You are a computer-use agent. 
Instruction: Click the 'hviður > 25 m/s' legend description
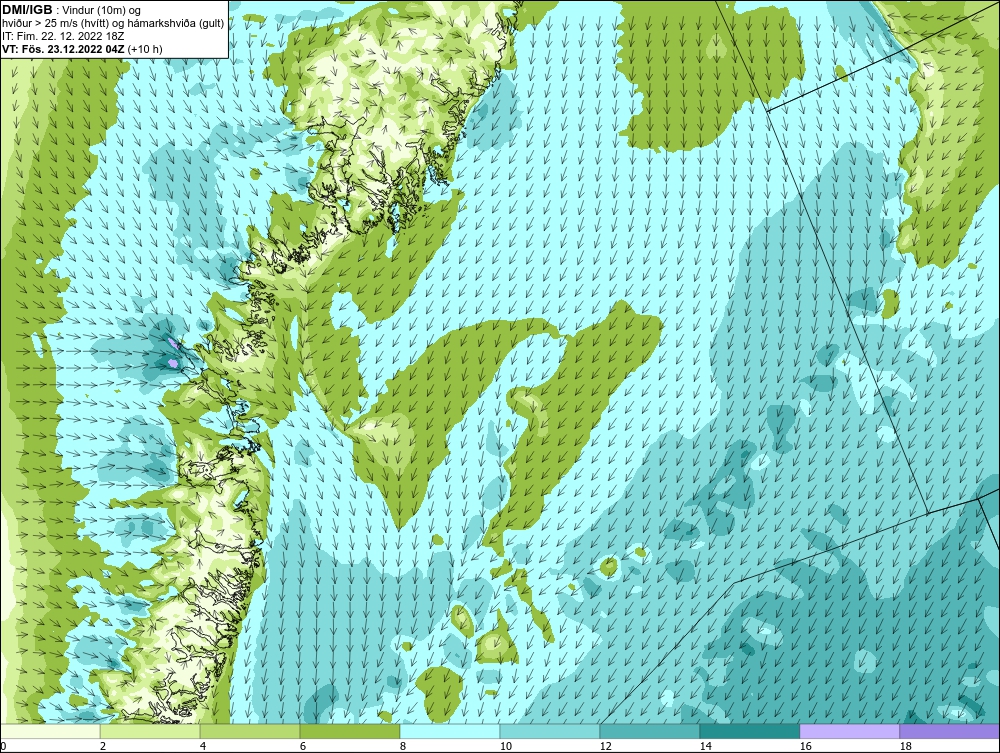coord(113,24)
